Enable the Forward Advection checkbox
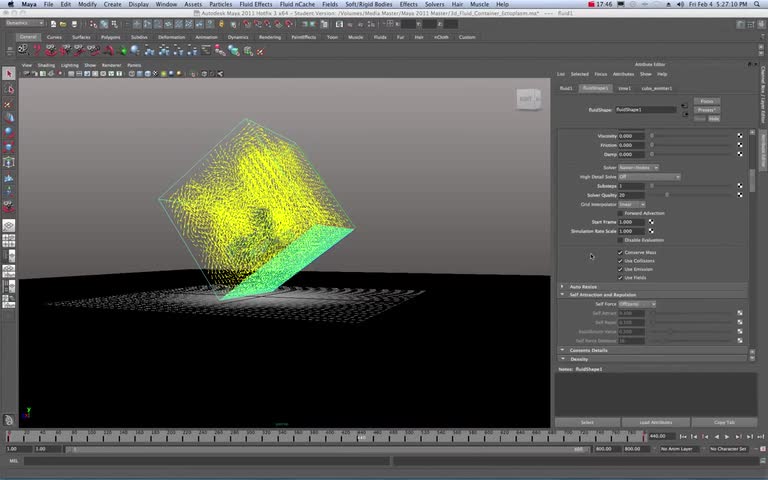This screenshot has height=480, width=768. [x=620, y=213]
